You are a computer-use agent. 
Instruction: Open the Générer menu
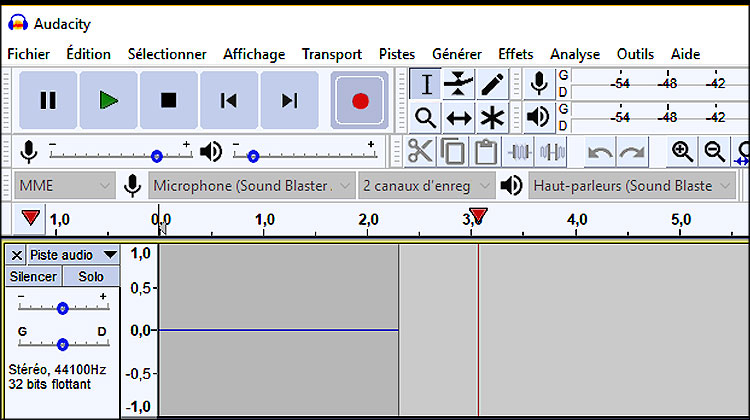tap(457, 54)
